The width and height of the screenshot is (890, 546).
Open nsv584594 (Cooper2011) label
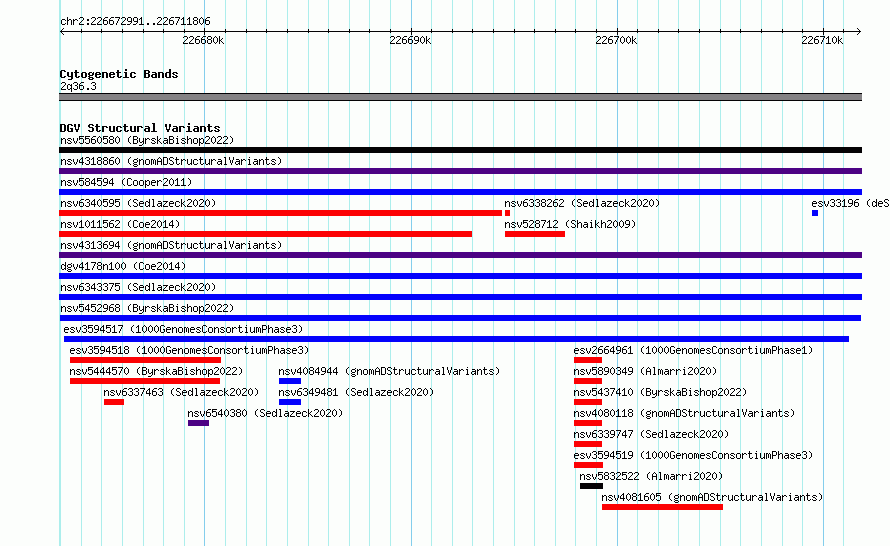point(126,182)
